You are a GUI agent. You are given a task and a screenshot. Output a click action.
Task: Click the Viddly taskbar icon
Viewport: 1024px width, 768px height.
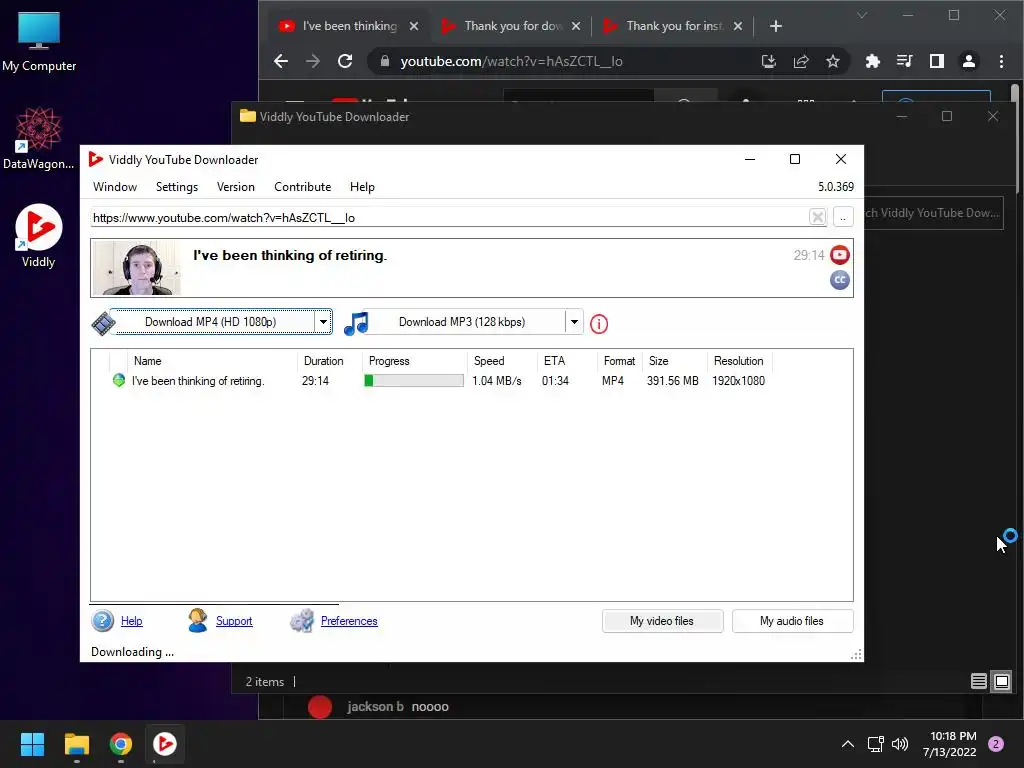(165, 744)
